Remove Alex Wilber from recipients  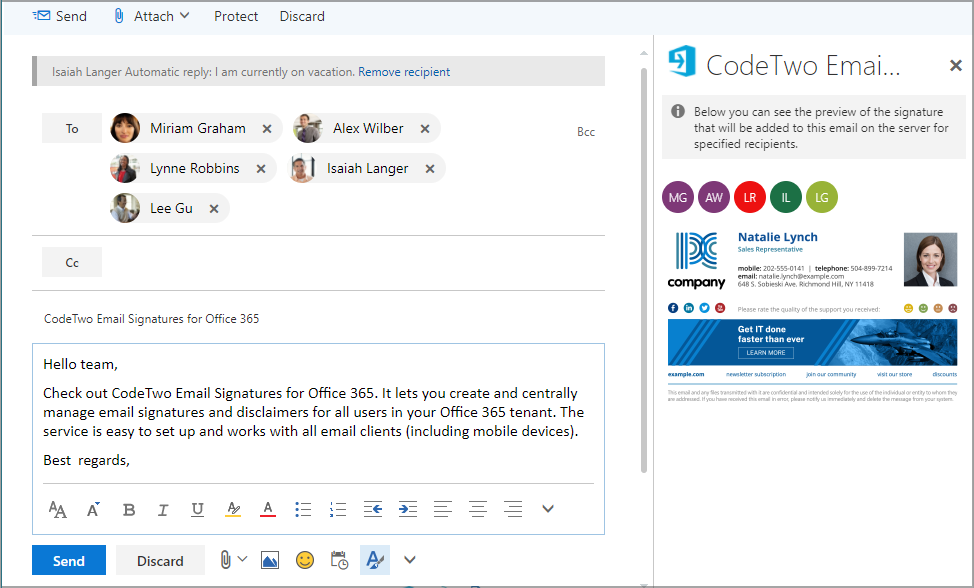425,129
